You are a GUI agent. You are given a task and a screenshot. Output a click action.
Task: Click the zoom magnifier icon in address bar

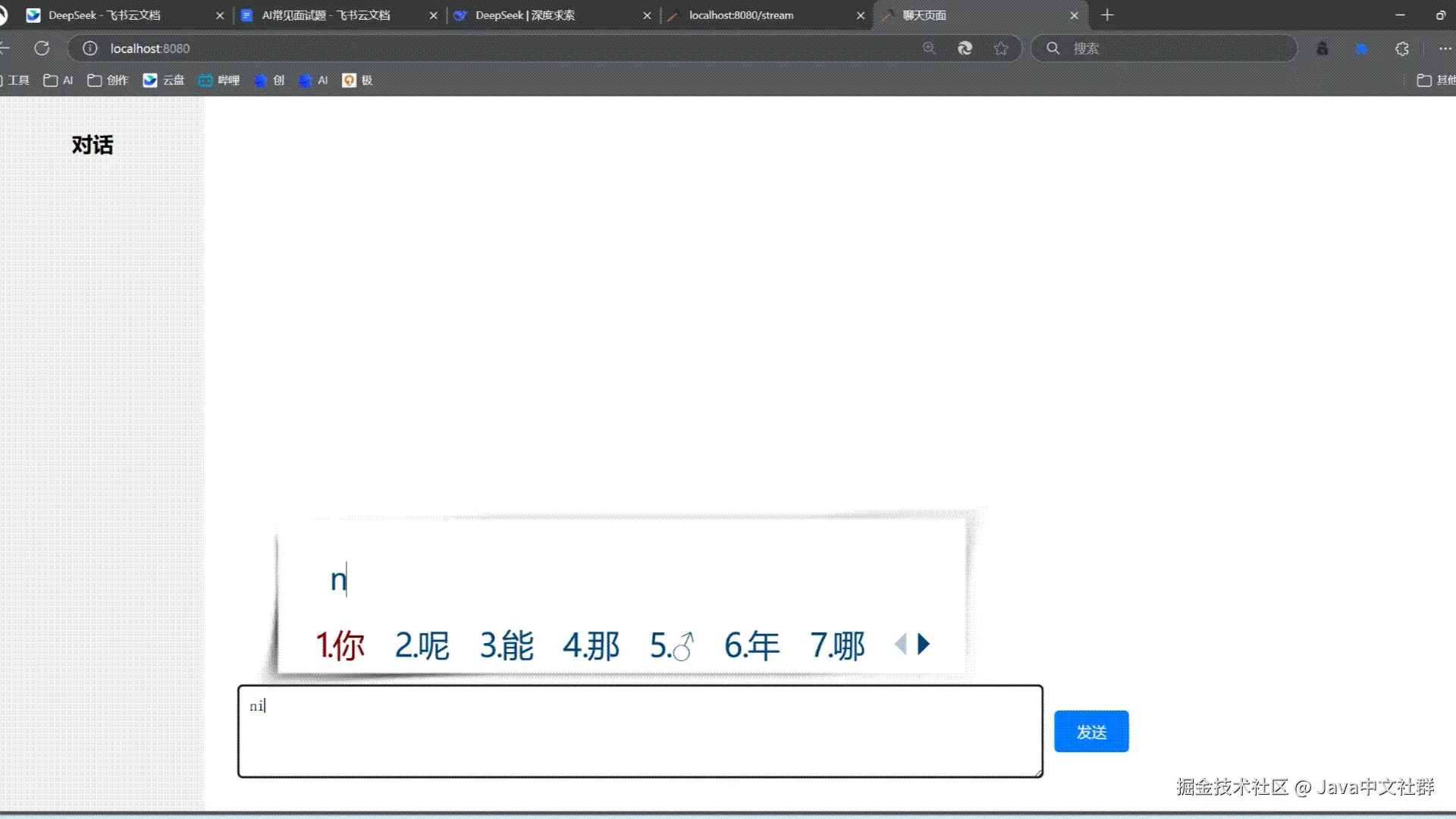click(x=929, y=49)
